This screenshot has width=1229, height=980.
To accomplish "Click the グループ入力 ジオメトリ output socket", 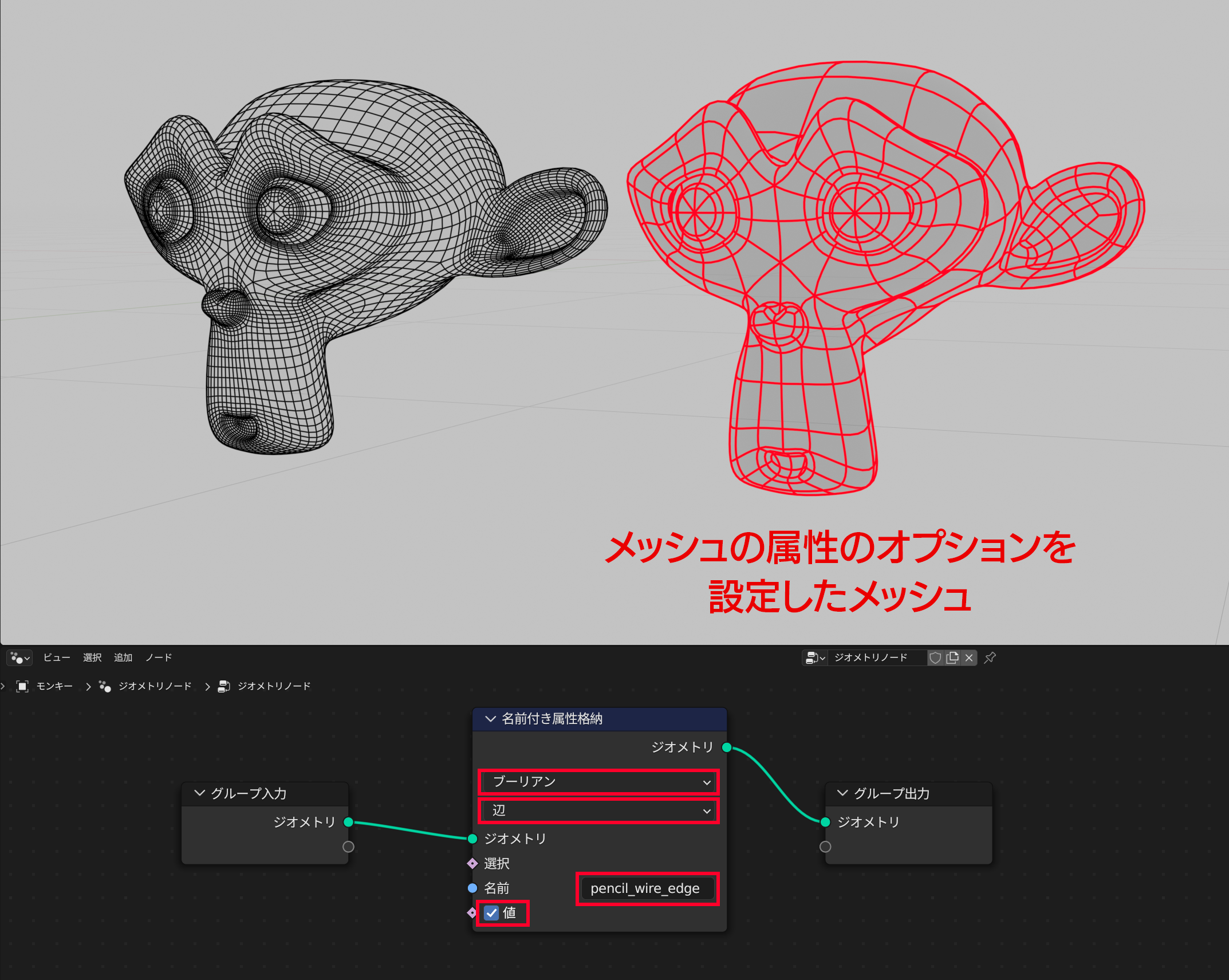I will (x=348, y=822).
